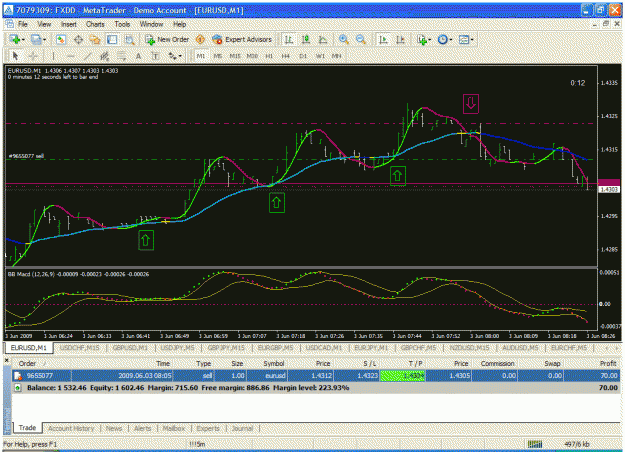Switch chart to candlesticks style
The image size is (625, 452).
(x=306, y=39)
